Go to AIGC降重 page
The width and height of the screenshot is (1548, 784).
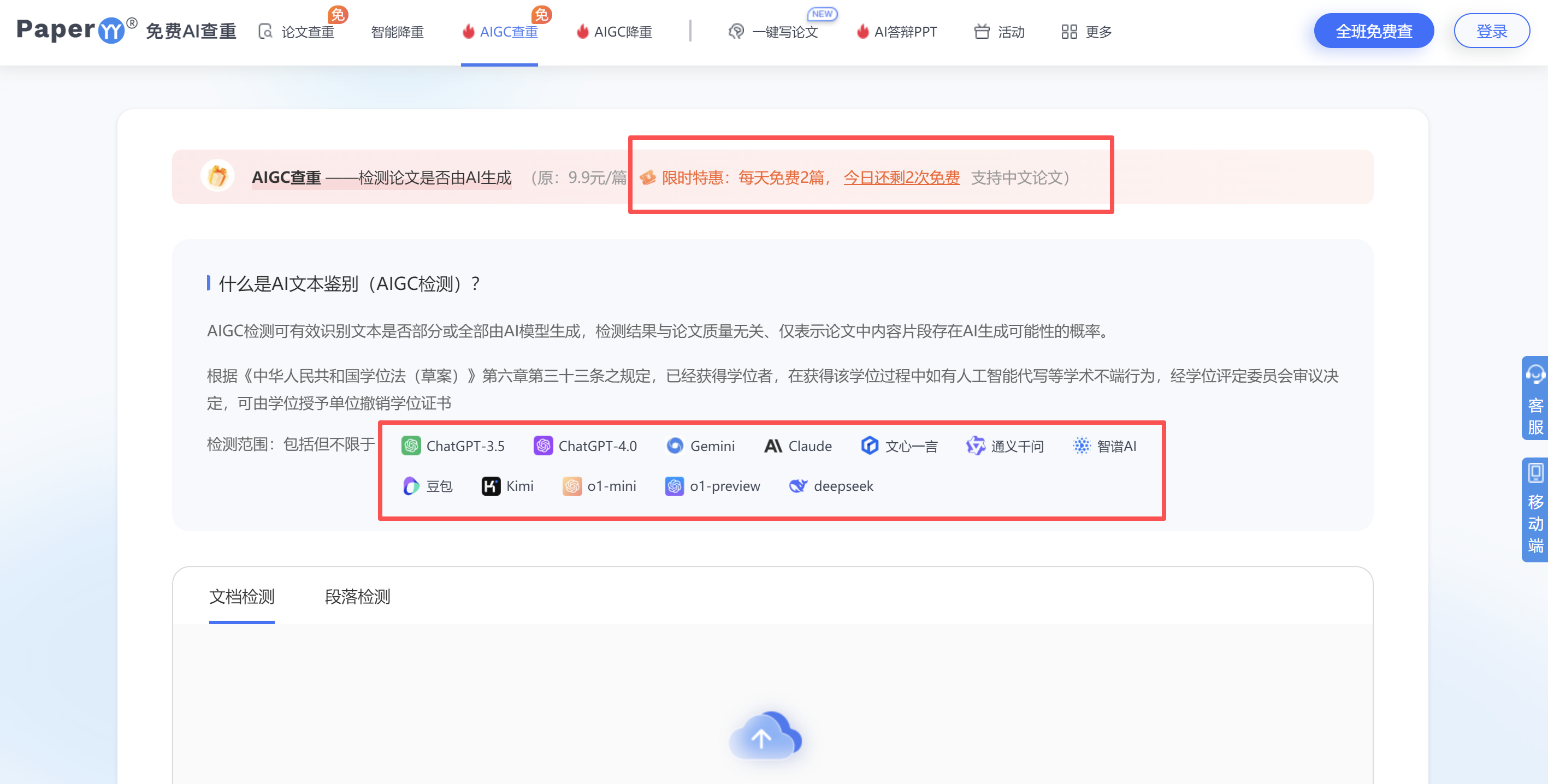coord(623,32)
